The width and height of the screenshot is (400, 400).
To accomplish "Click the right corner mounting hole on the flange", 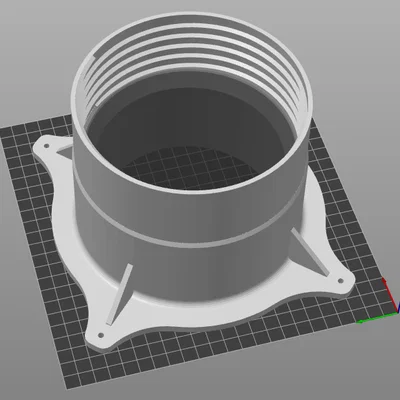I will (340, 281).
